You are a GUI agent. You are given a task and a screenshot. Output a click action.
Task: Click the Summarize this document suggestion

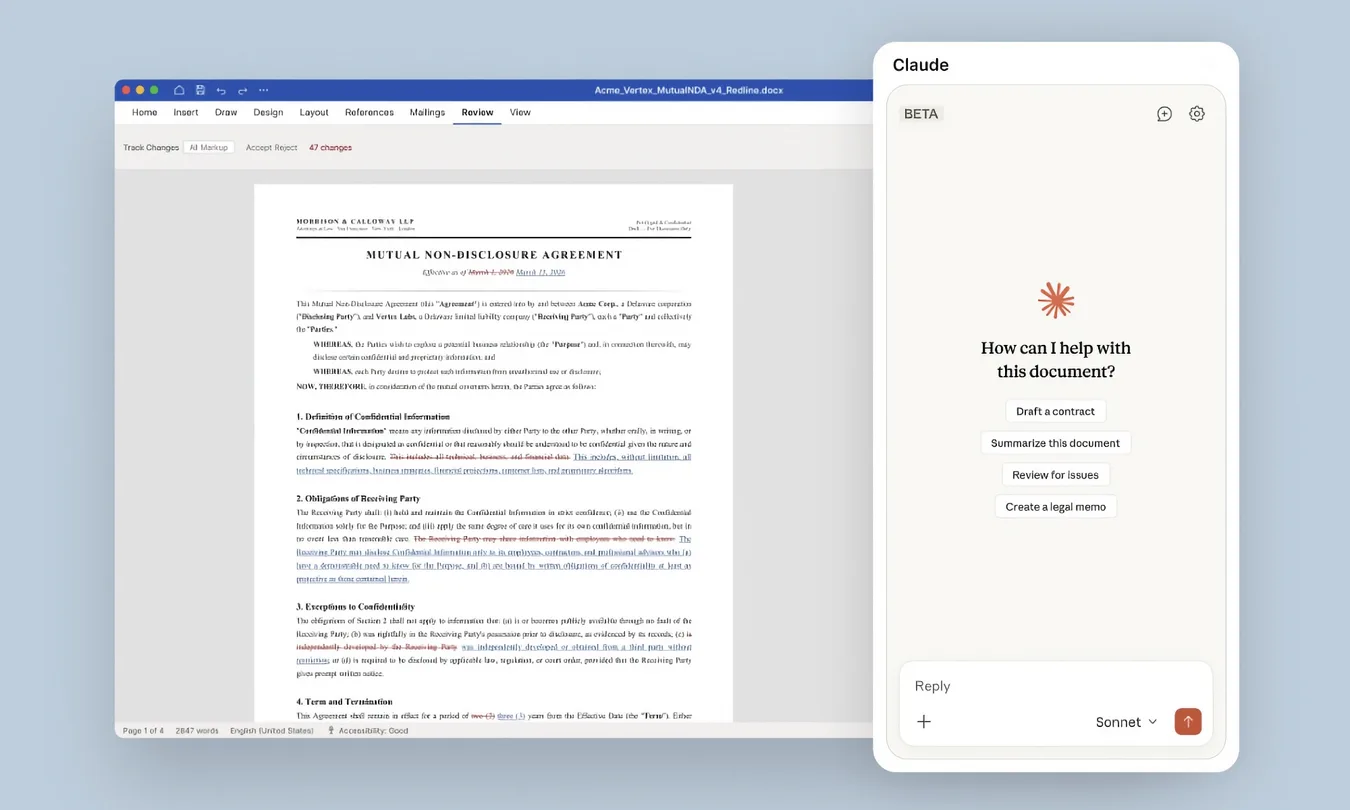(x=1055, y=442)
